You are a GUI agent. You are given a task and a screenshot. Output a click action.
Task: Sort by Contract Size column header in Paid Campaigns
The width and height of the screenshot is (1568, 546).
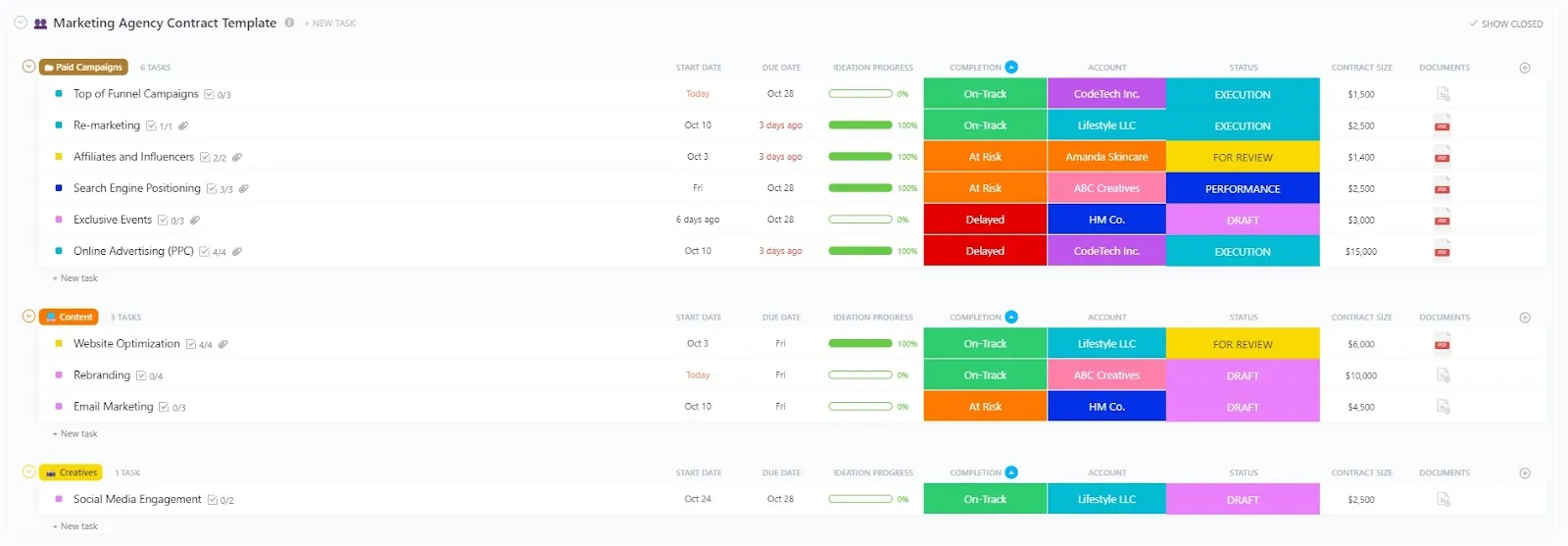(x=1361, y=68)
